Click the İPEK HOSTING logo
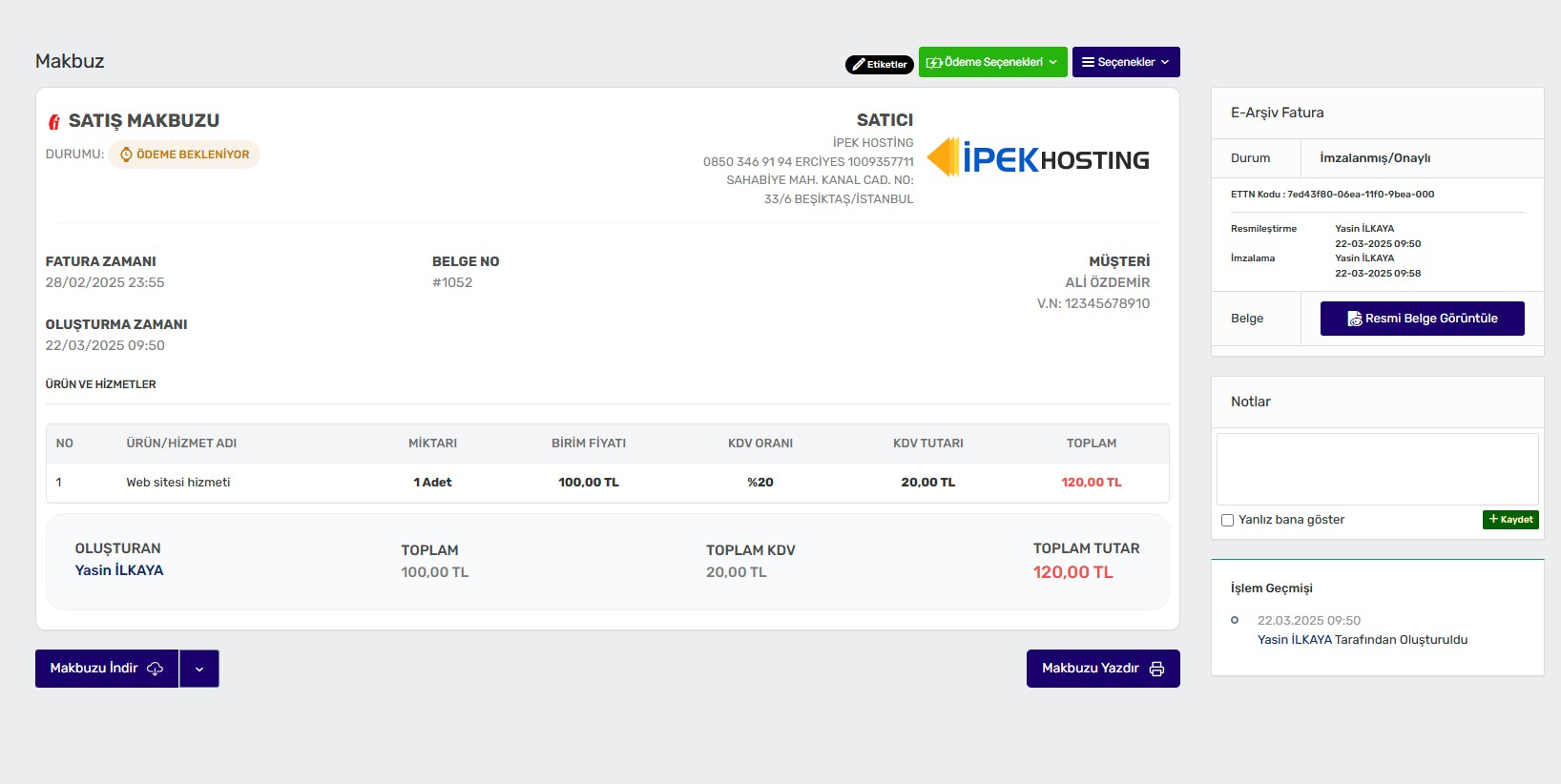 pyautogui.click(x=1038, y=158)
